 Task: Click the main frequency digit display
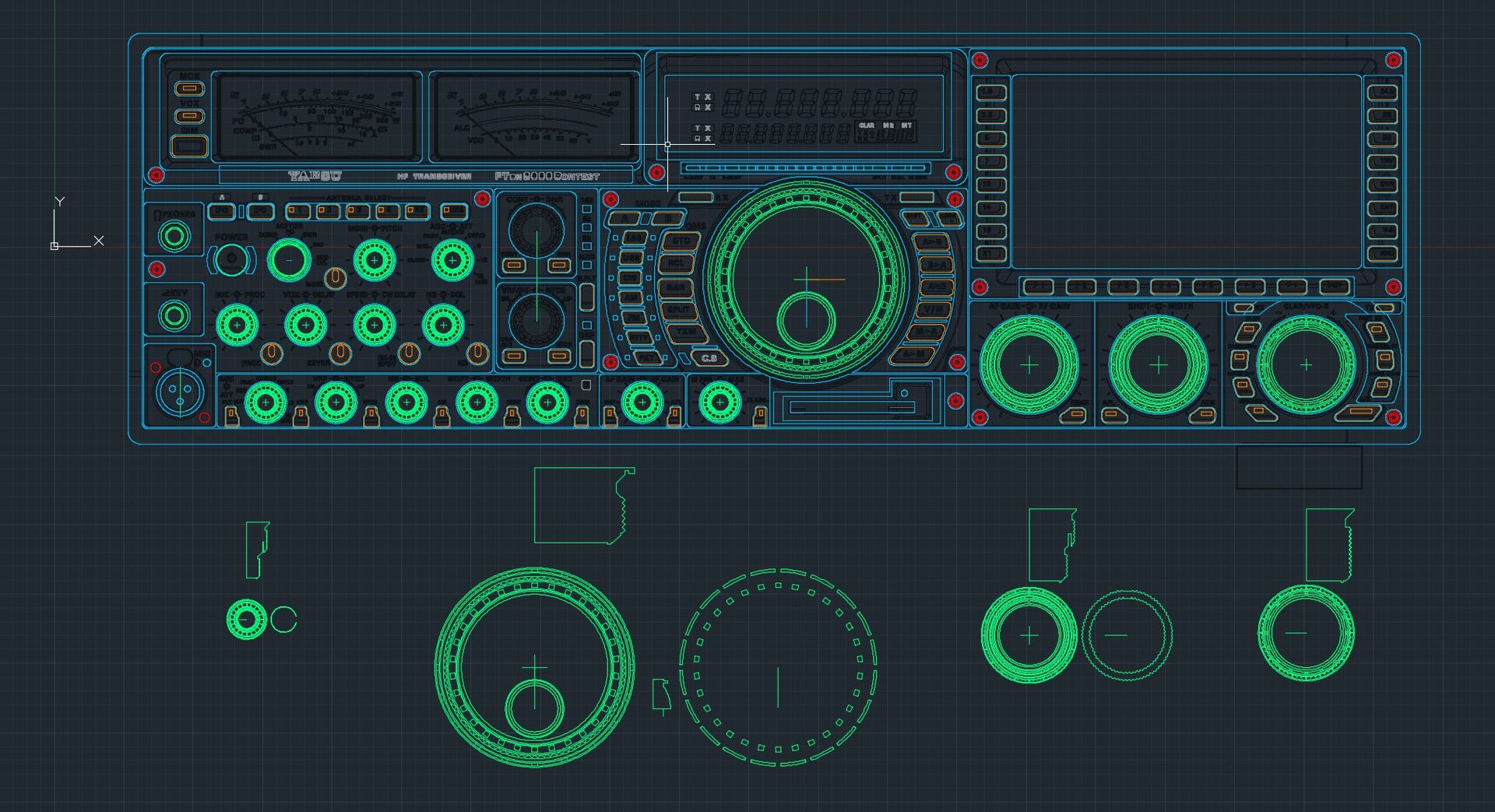pyautogui.click(x=819, y=102)
